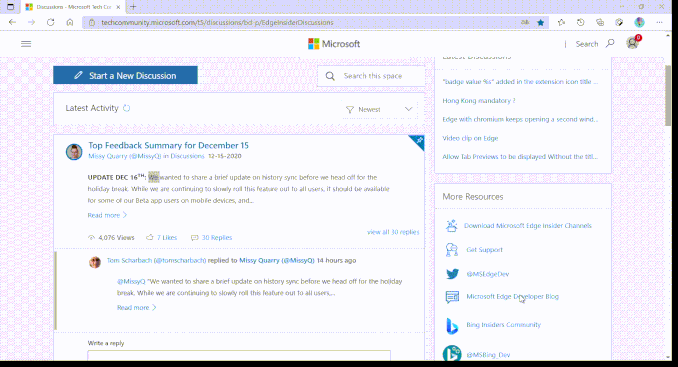This screenshot has width=678, height=367.
Task: Open Top Feedback Summary for December 15
Action: point(168,145)
